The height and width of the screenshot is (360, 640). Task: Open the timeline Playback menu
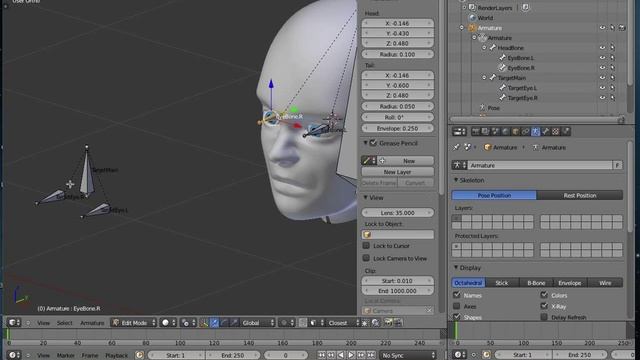coord(116,356)
